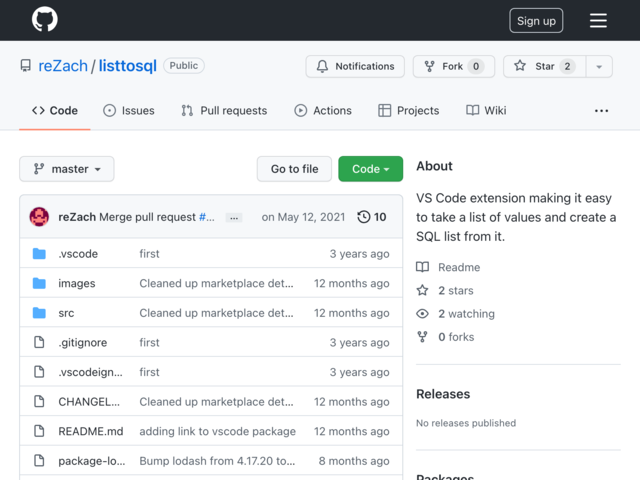Image resolution: width=640 pixels, height=480 pixels.
Task: Open the master branch selector
Action: pyautogui.click(x=67, y=169)
